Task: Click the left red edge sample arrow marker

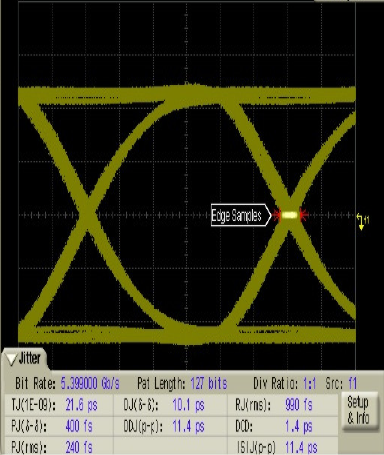Action: click(276, 215)
